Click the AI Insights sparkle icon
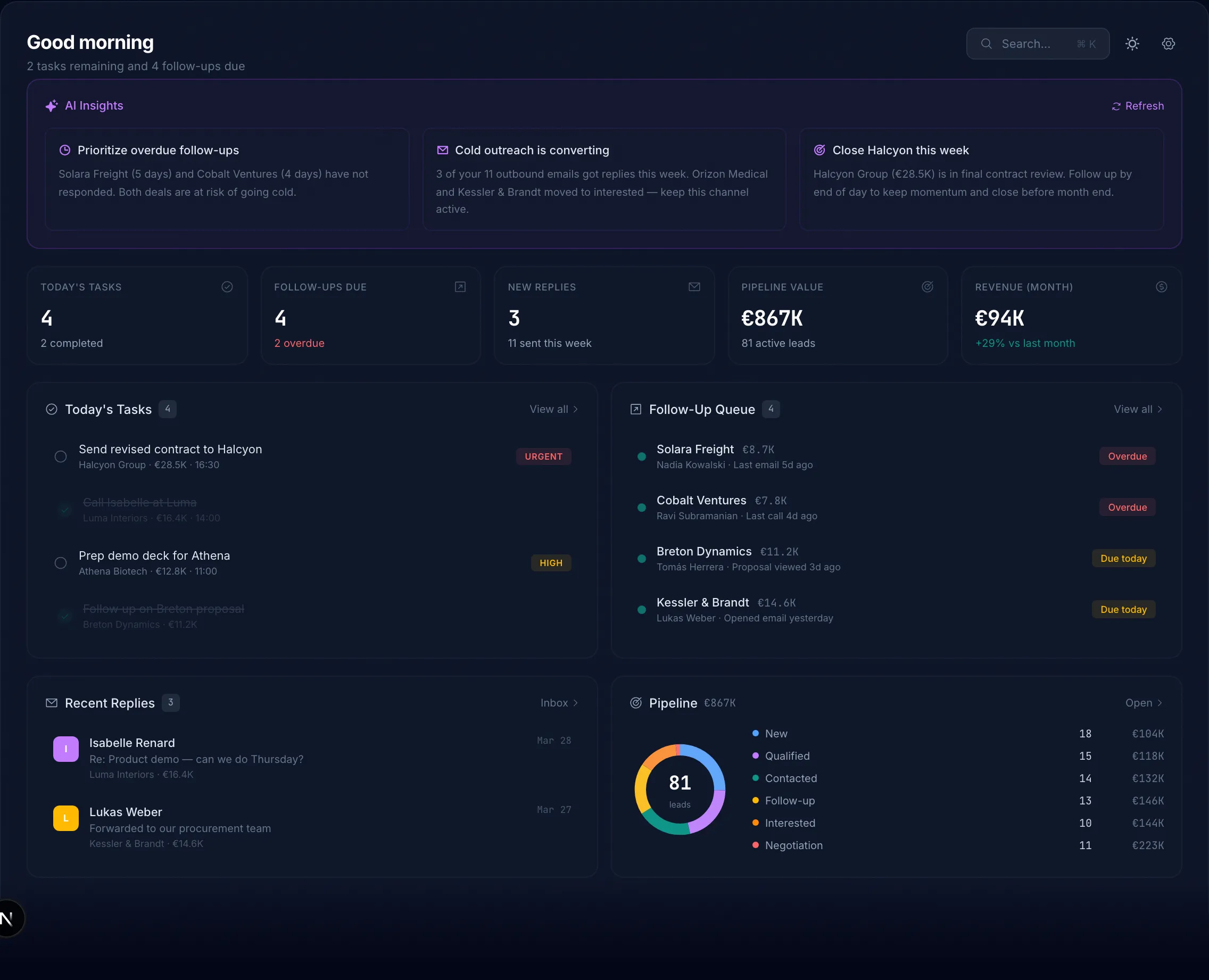 pos(51,105)
